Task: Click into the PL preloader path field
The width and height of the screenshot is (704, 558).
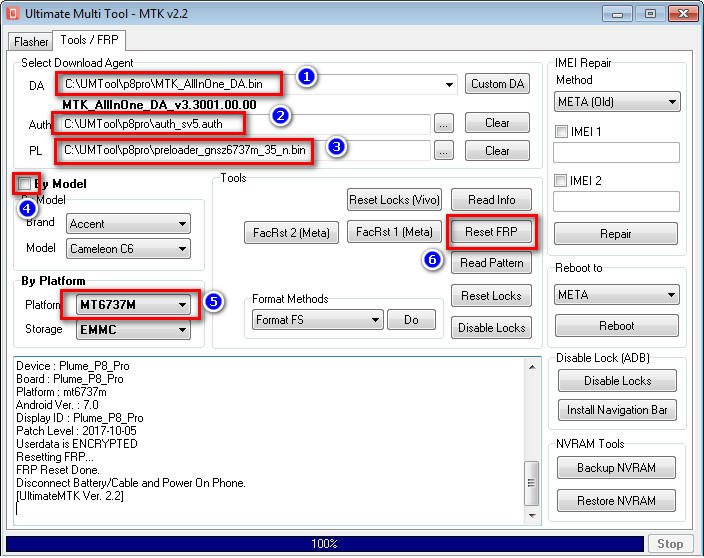Action: point(242,150)
